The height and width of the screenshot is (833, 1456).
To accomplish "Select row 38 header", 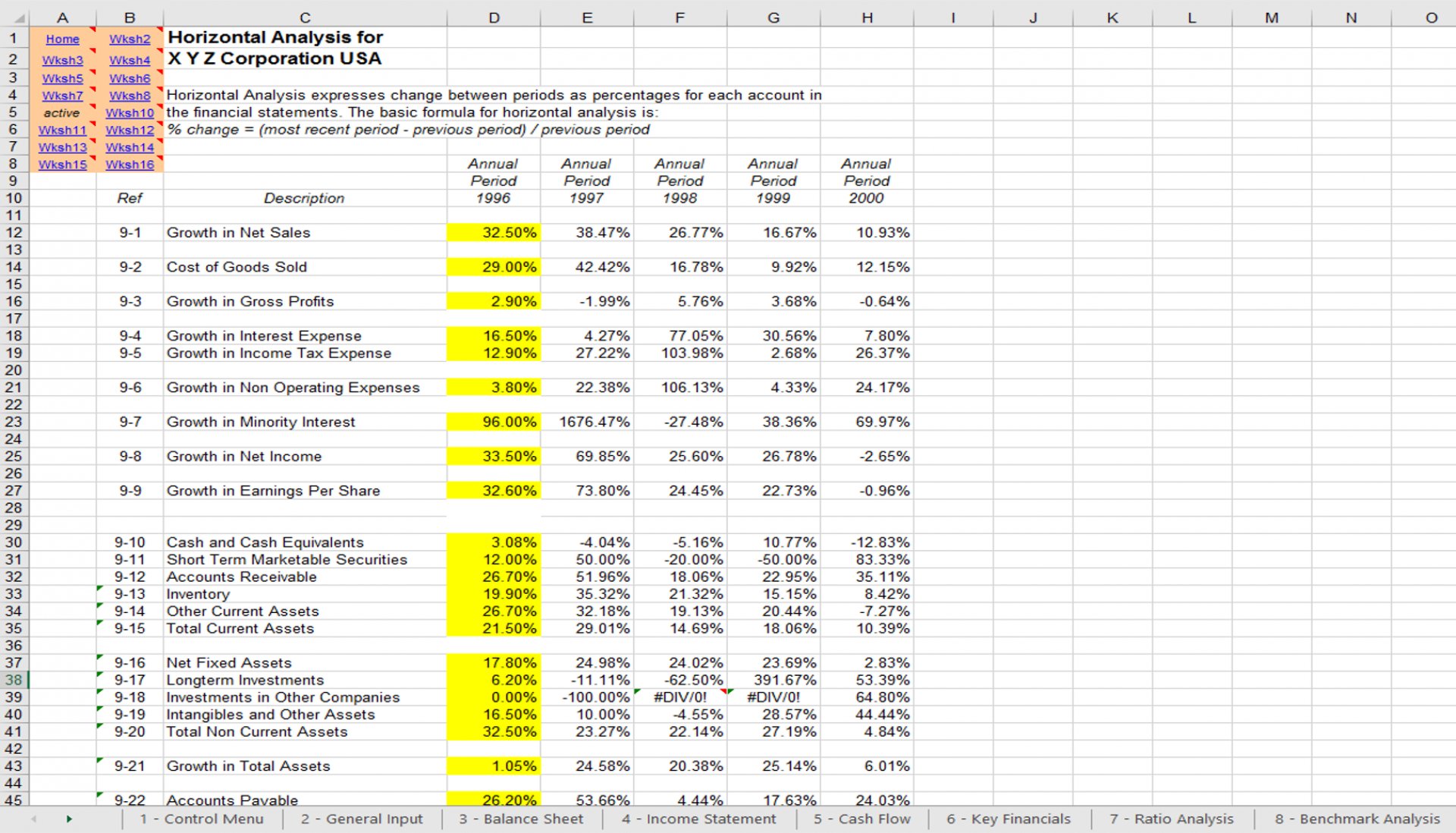I will tap(14, 680).
